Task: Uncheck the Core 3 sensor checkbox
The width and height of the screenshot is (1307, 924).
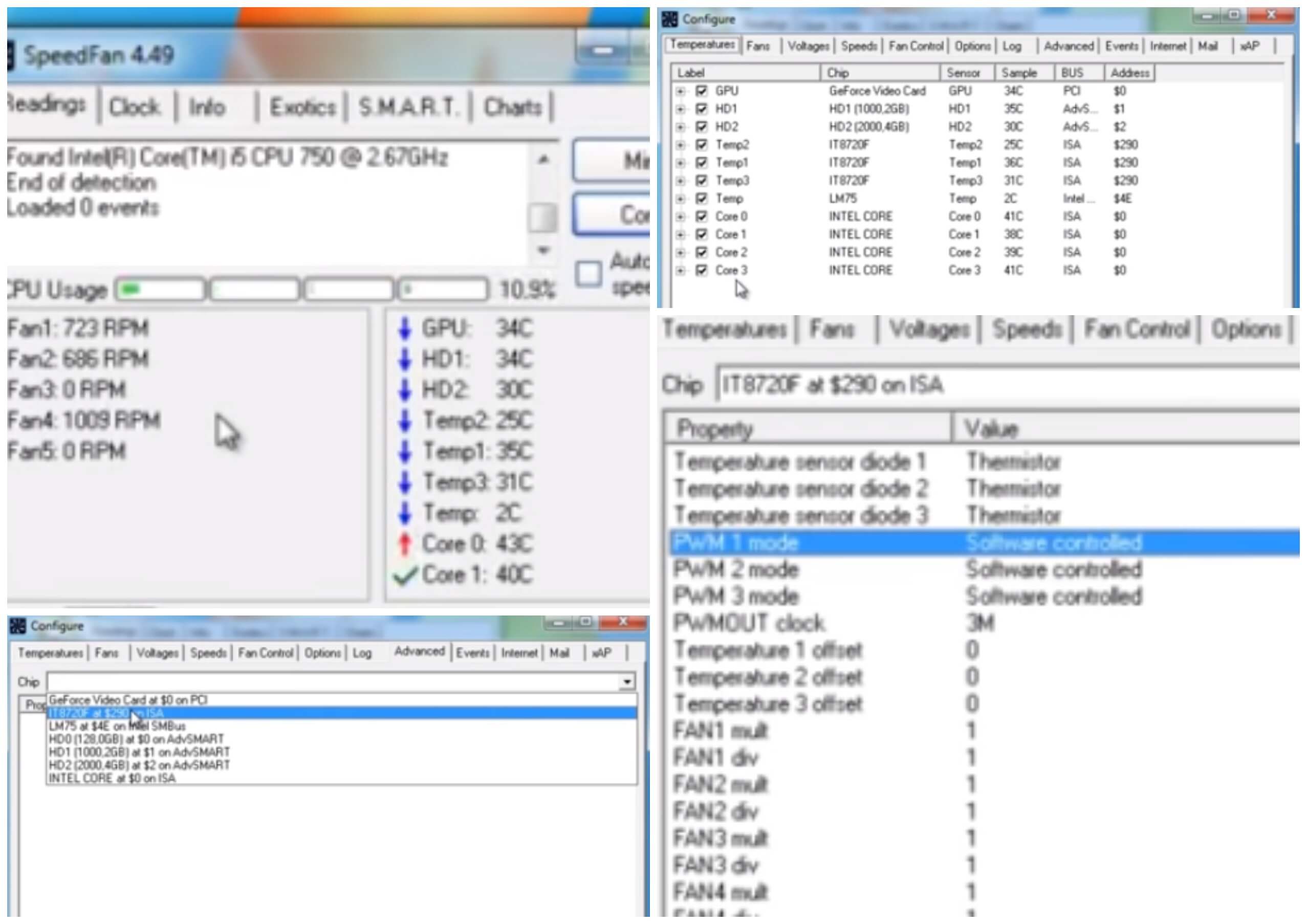Action: click(701, 270)
